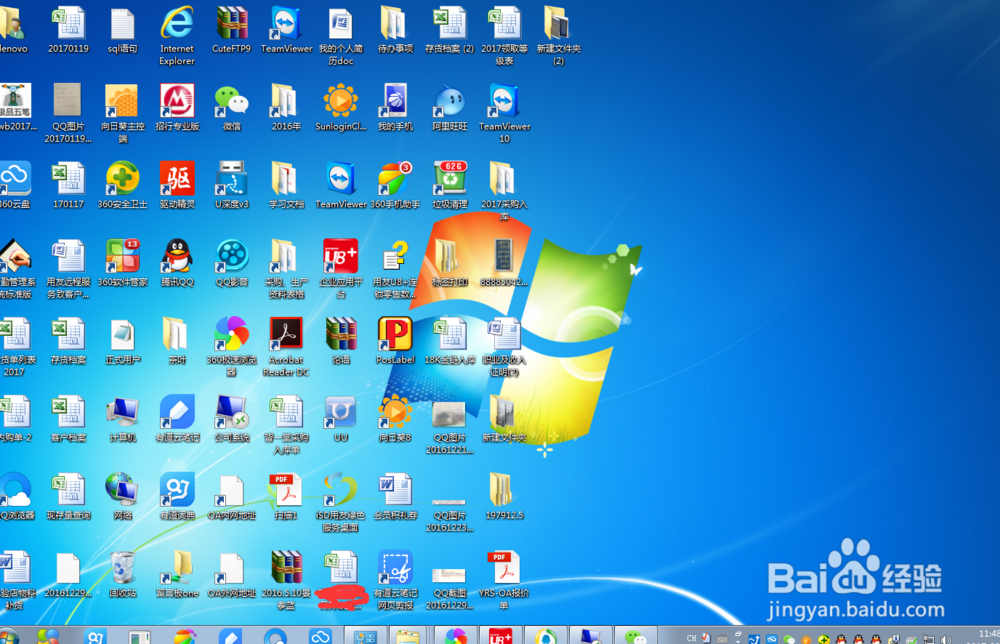
Task: Launch the 有道云笔记 shortcut
Action: click(177, 419)
